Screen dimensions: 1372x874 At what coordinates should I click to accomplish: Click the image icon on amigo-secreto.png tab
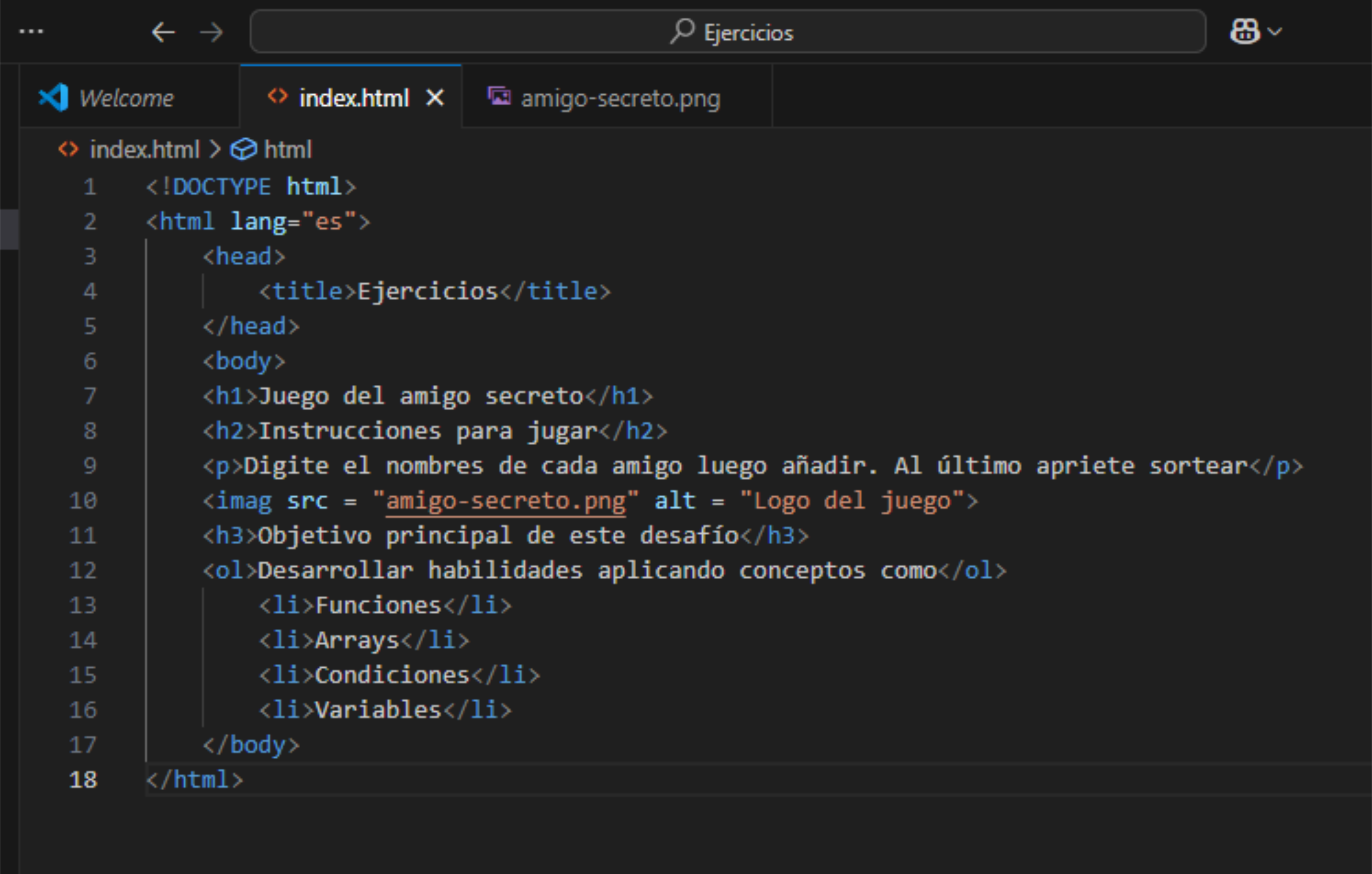[x=499, y=96]
